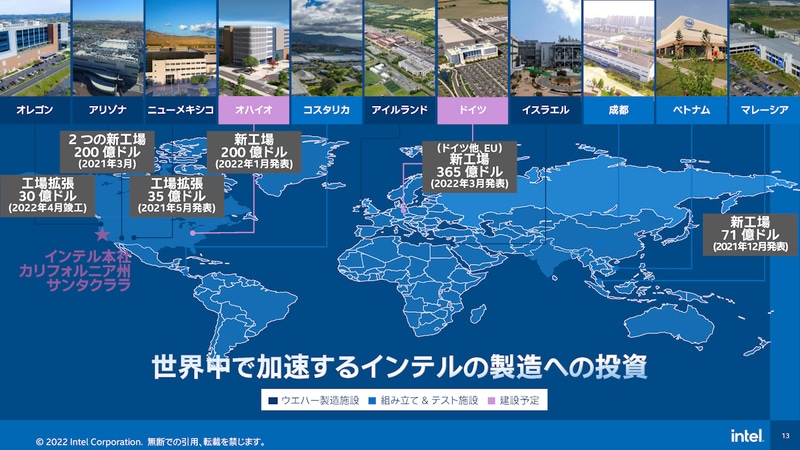The image size is (800, 450).
Task: Open the Ohio building rendering photo
Action: coord(254,48)
